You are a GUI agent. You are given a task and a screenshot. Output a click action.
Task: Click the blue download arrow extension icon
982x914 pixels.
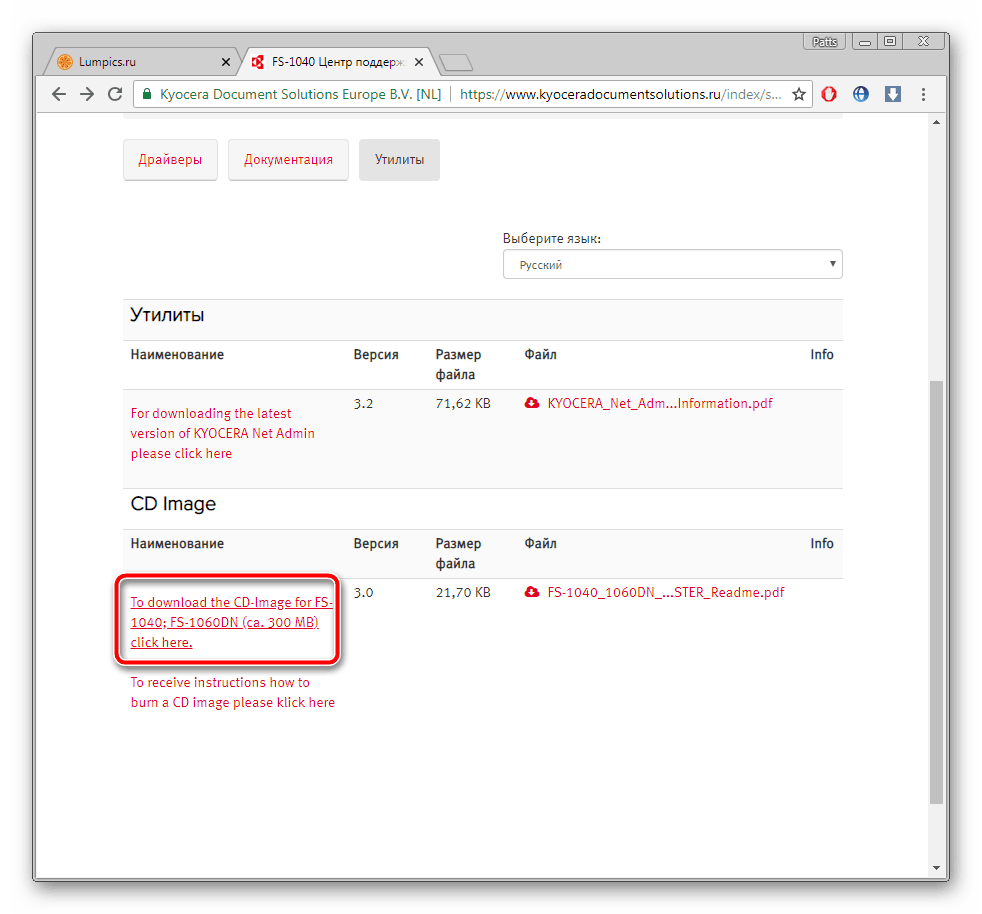coord(893,94)
